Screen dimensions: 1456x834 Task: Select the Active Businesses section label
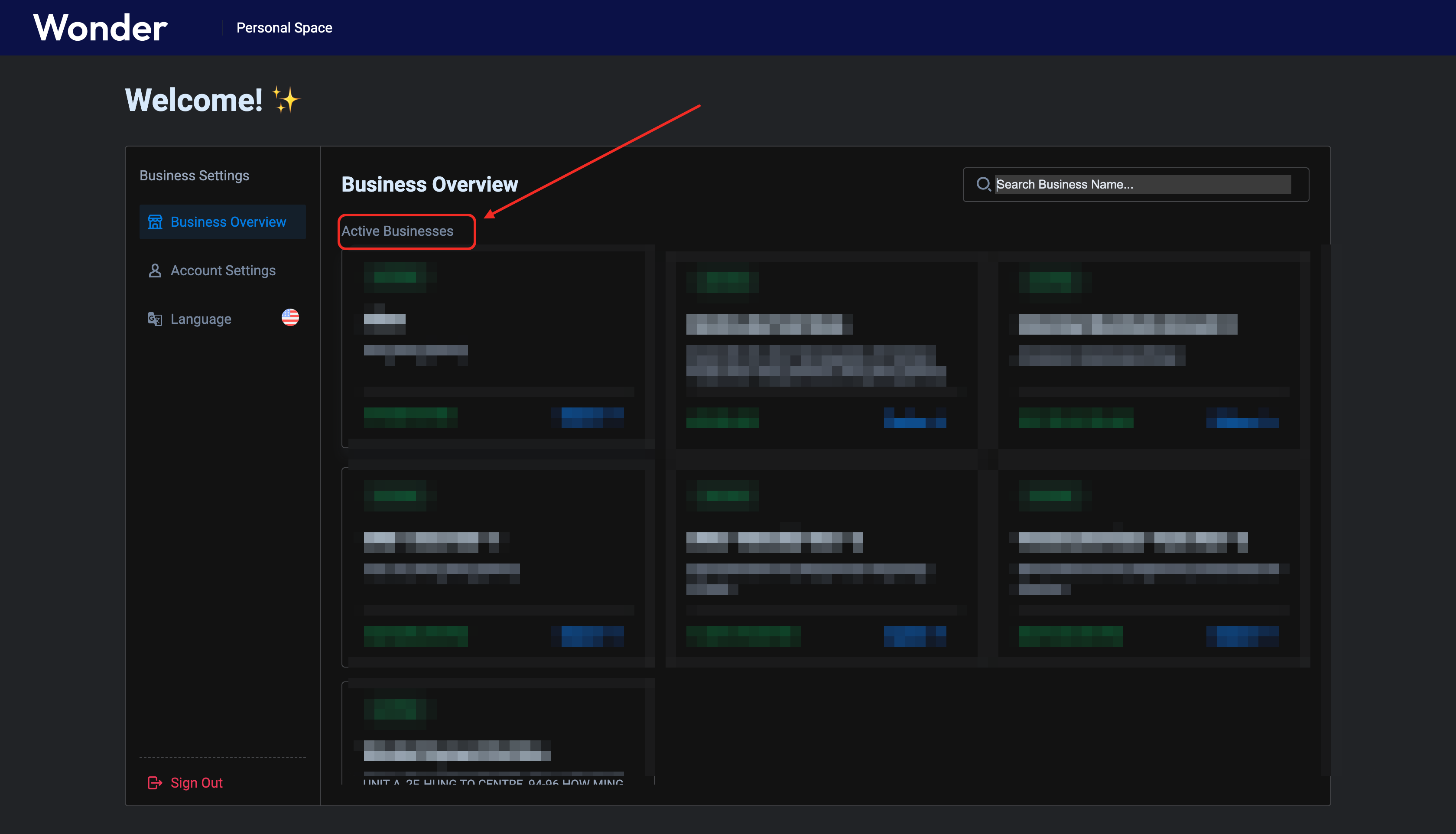point(397,231)
